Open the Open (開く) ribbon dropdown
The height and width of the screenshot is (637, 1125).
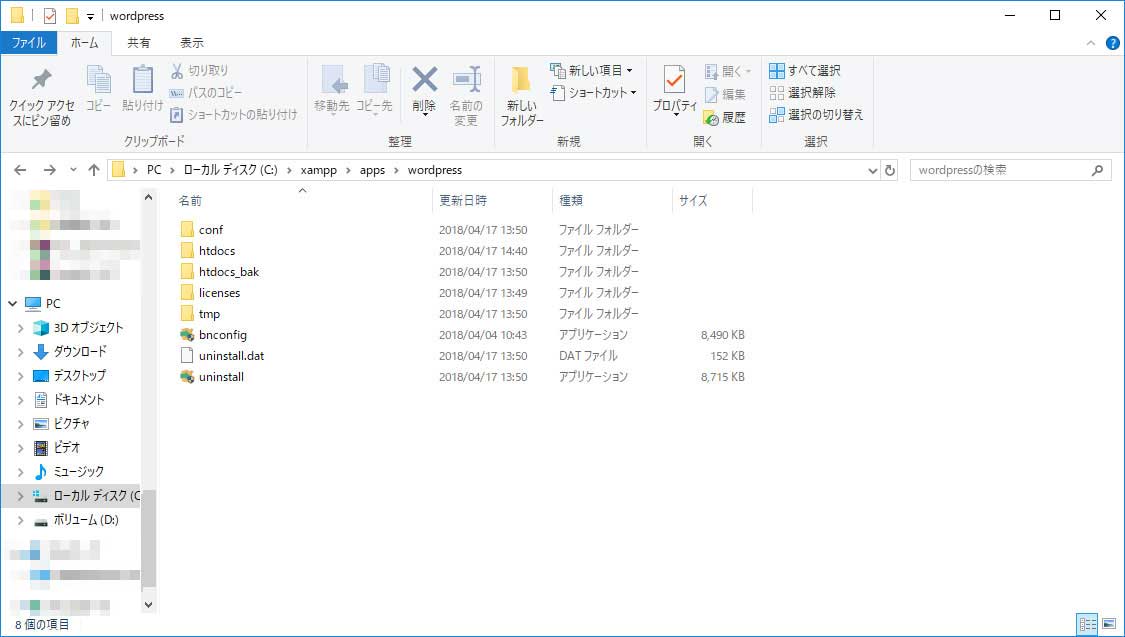pyautogui.click(x=728, y=71)
